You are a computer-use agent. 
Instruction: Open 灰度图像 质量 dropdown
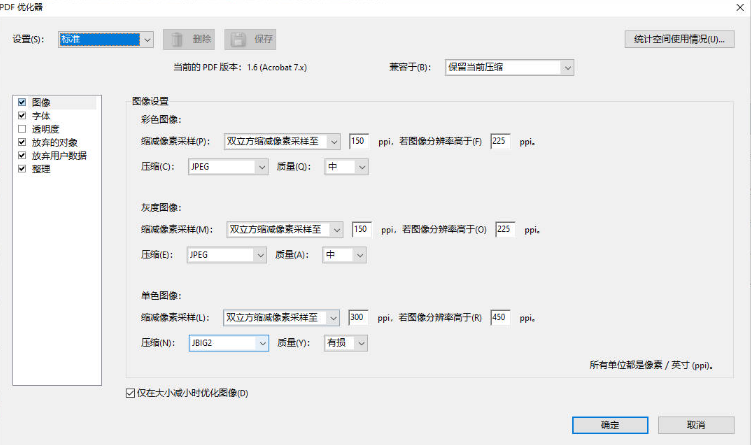tap(344, 255)
